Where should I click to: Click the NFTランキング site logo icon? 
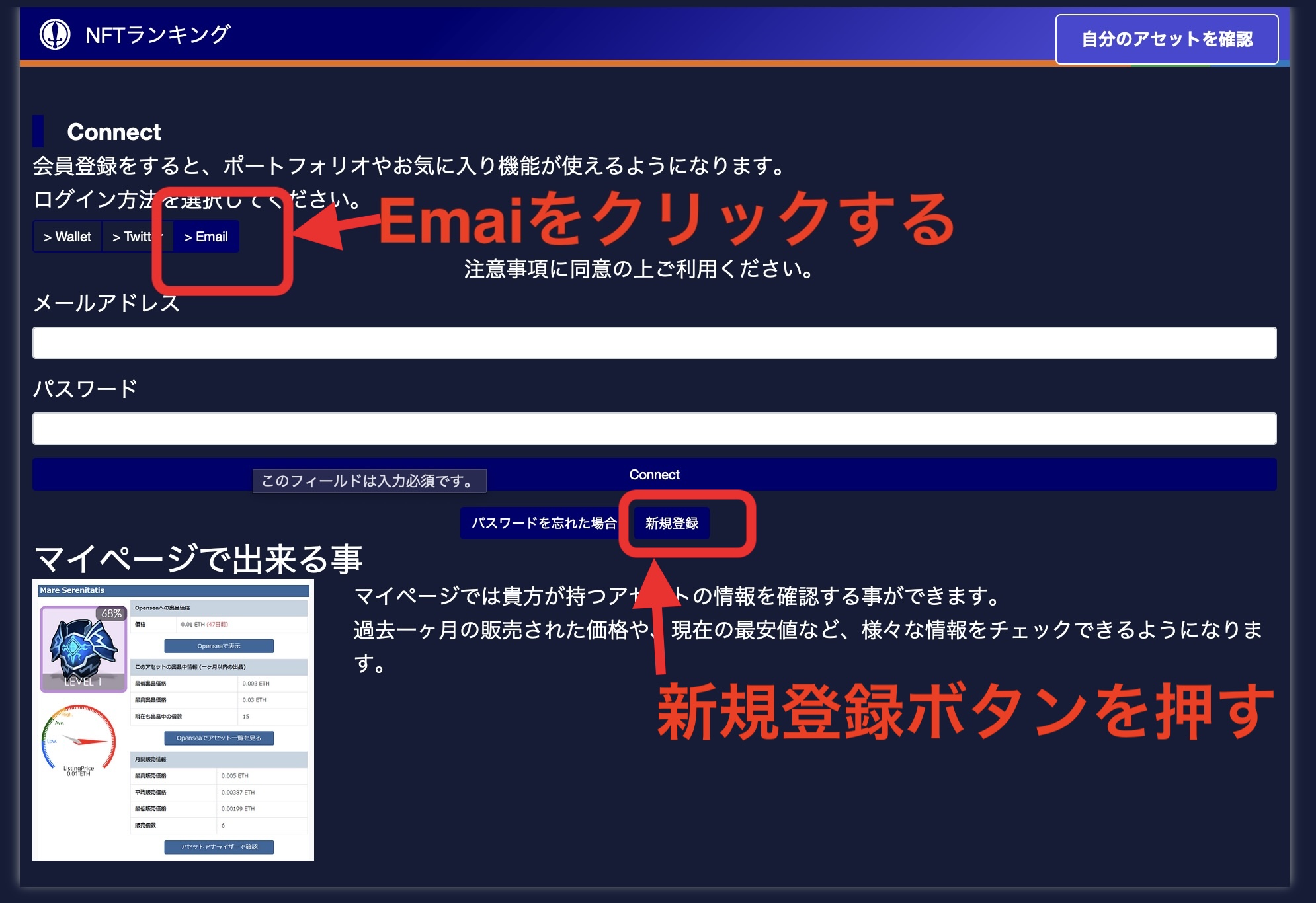[x=55, y=34]
